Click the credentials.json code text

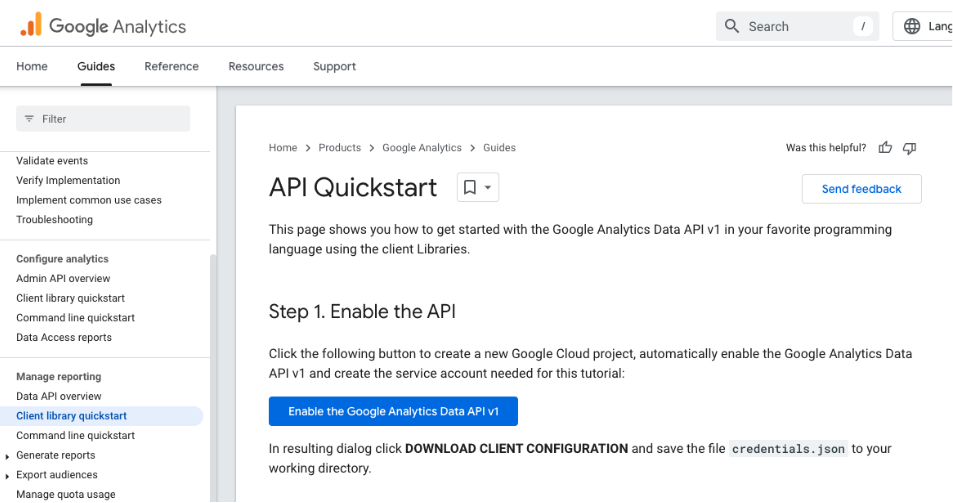coord(788,449)
